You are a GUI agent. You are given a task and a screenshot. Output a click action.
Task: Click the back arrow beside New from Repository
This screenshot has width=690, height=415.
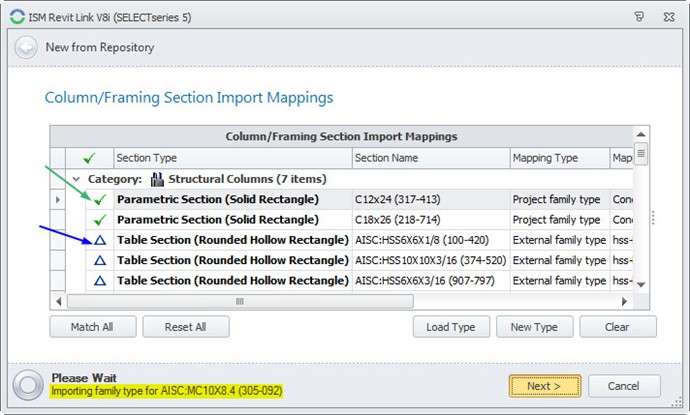[x=26, y=48]
